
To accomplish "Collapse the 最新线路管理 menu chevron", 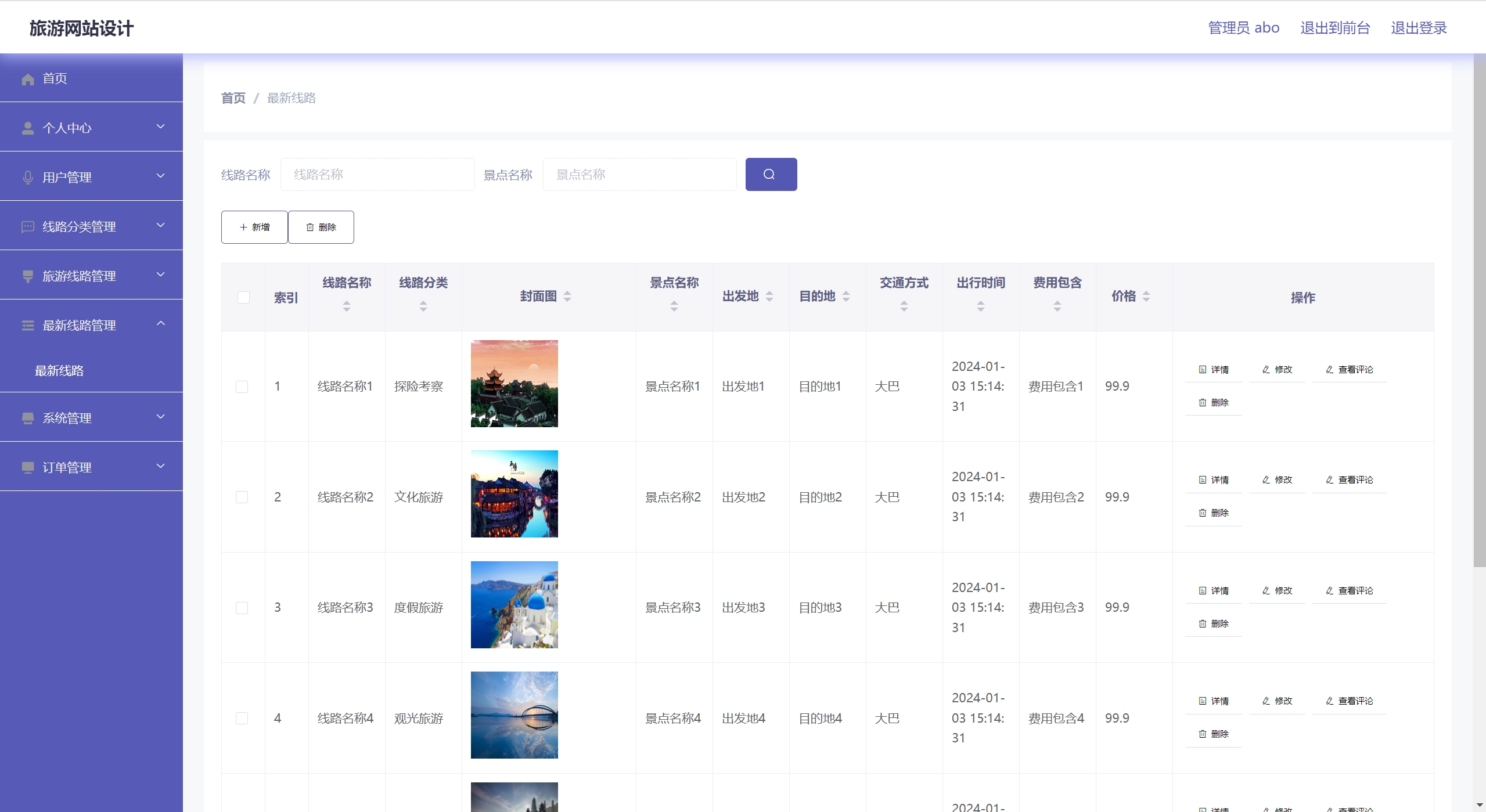I will pyautogui.click(x=161, y=324).
